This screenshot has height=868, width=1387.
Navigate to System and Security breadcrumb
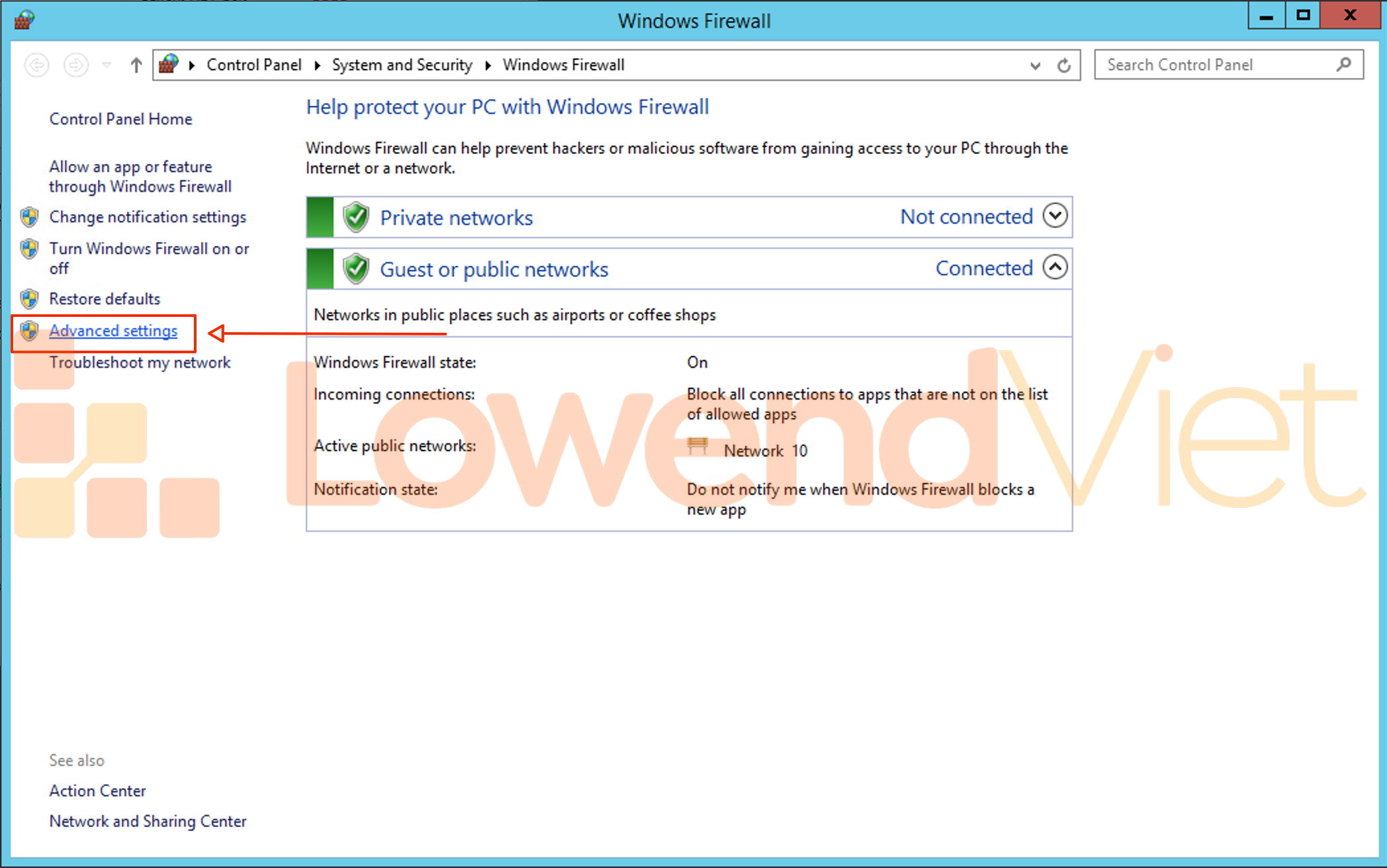[402, 65]
